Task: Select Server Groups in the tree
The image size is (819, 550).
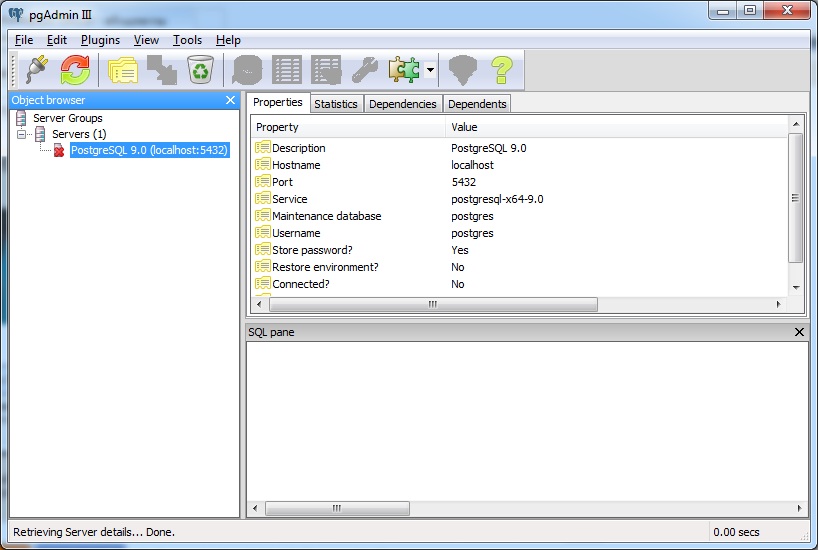Action: pyautogui.click(x=68, y=118)
